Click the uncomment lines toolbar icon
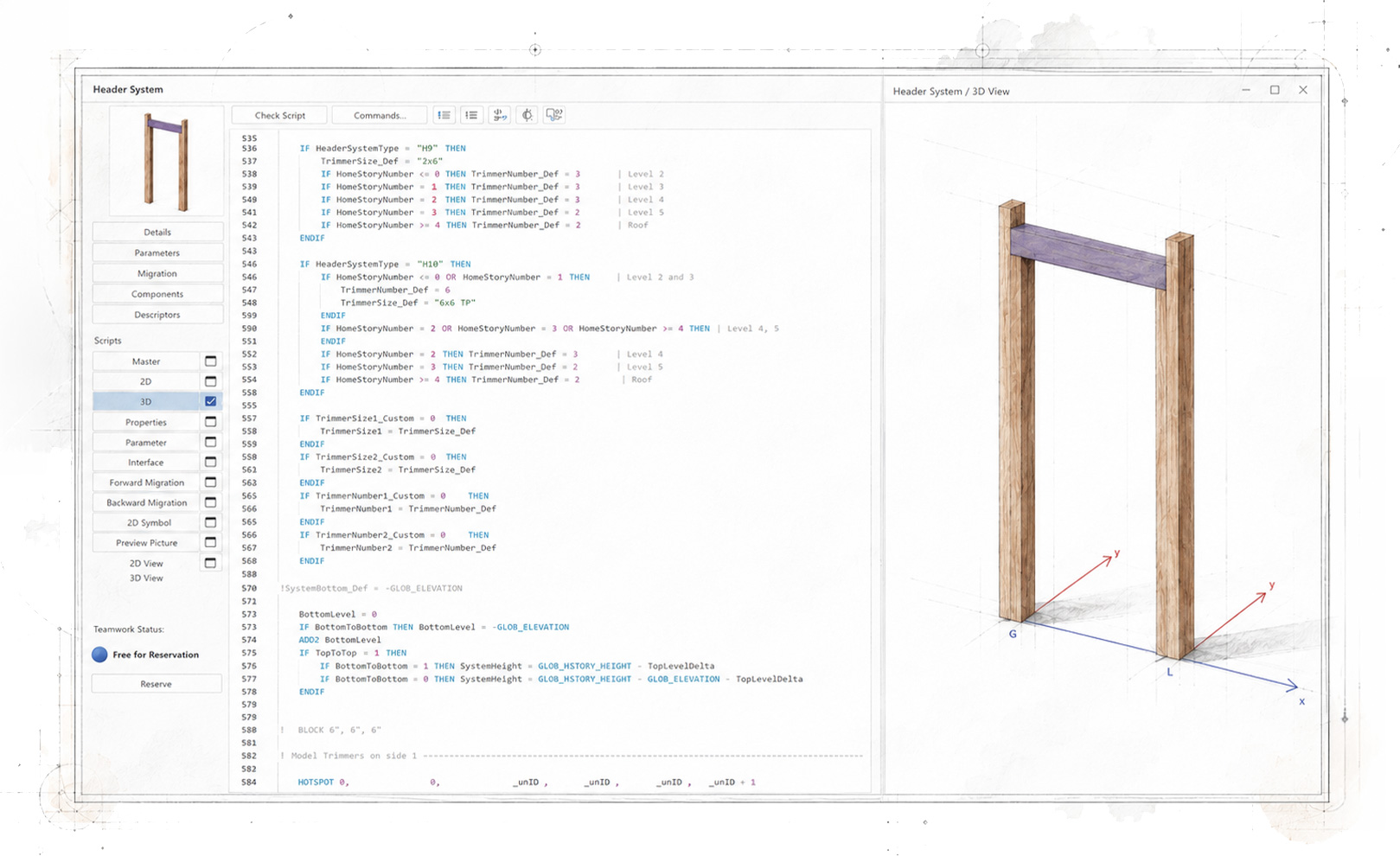 [x=471, y=115]
